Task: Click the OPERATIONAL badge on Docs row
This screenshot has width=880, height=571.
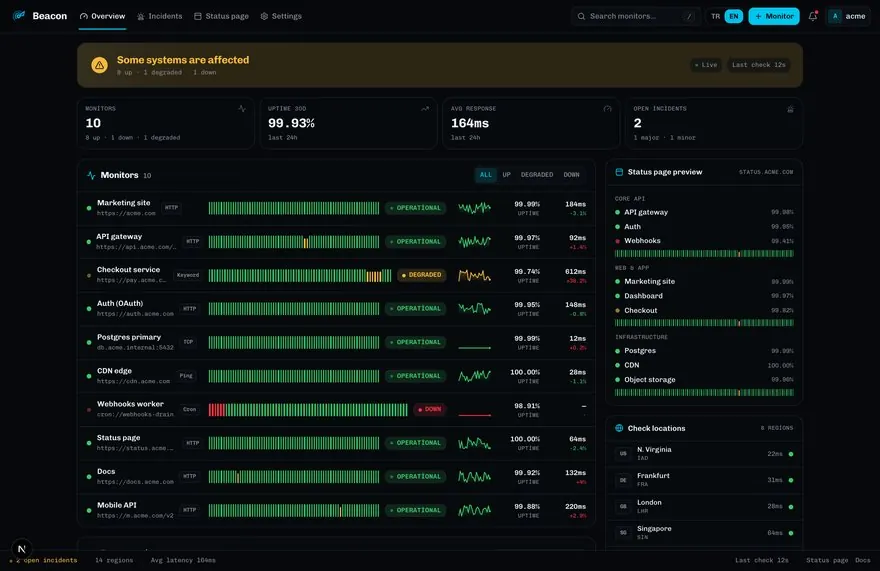Action: pos(416,477)
